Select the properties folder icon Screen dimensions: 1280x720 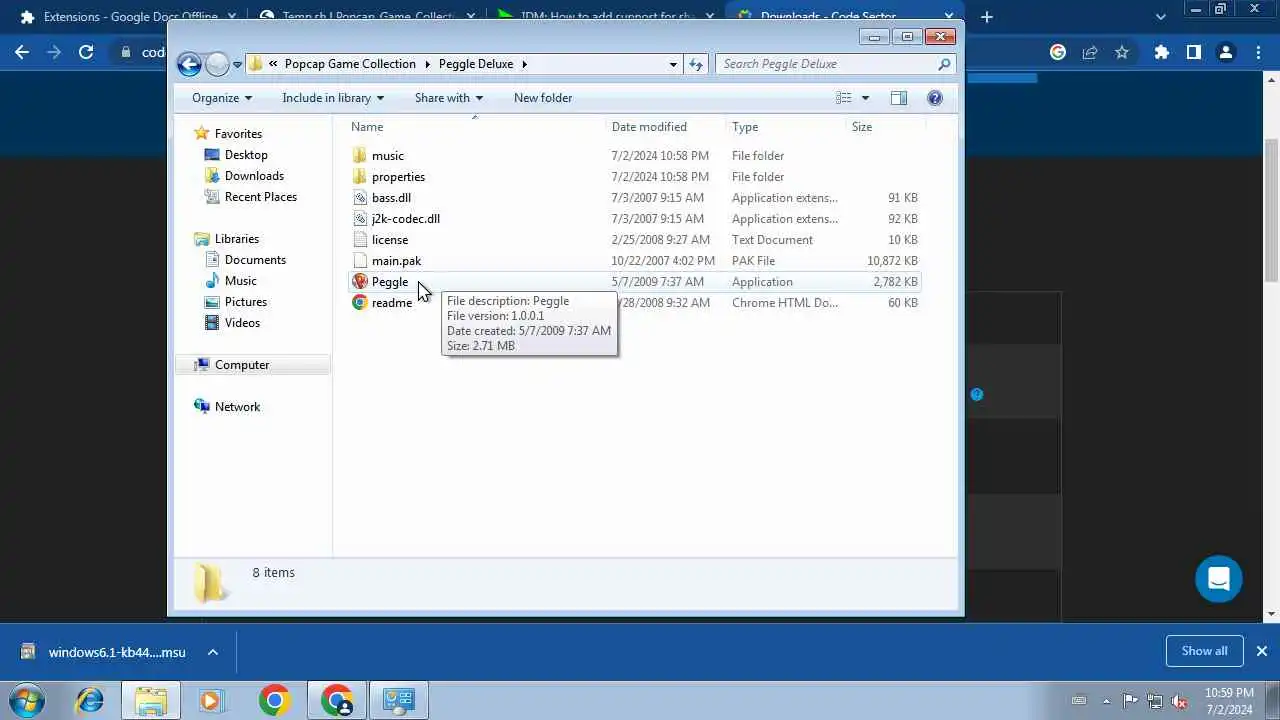tap(360, 177)
